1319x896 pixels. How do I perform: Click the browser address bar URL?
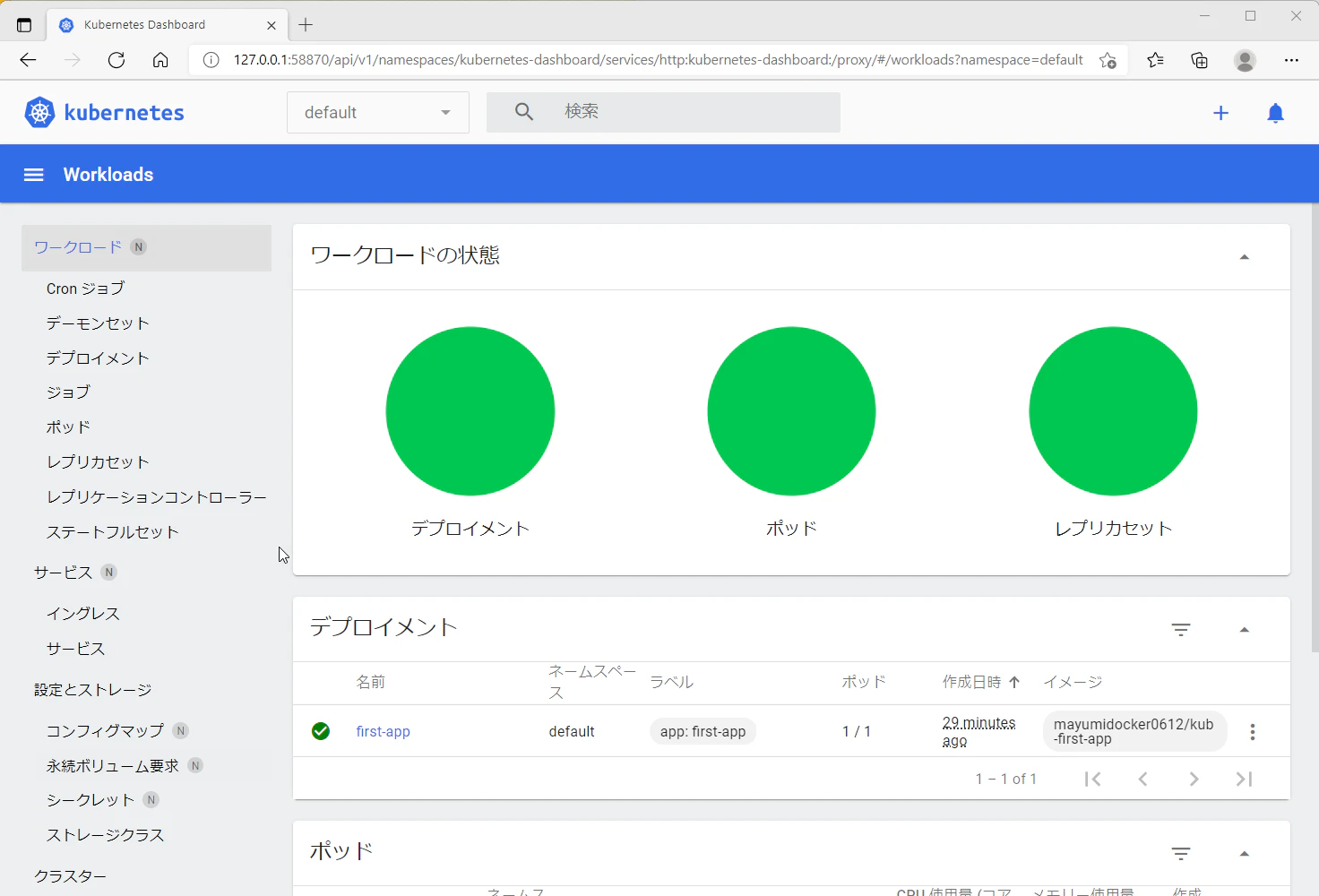(x=659, y=60)
